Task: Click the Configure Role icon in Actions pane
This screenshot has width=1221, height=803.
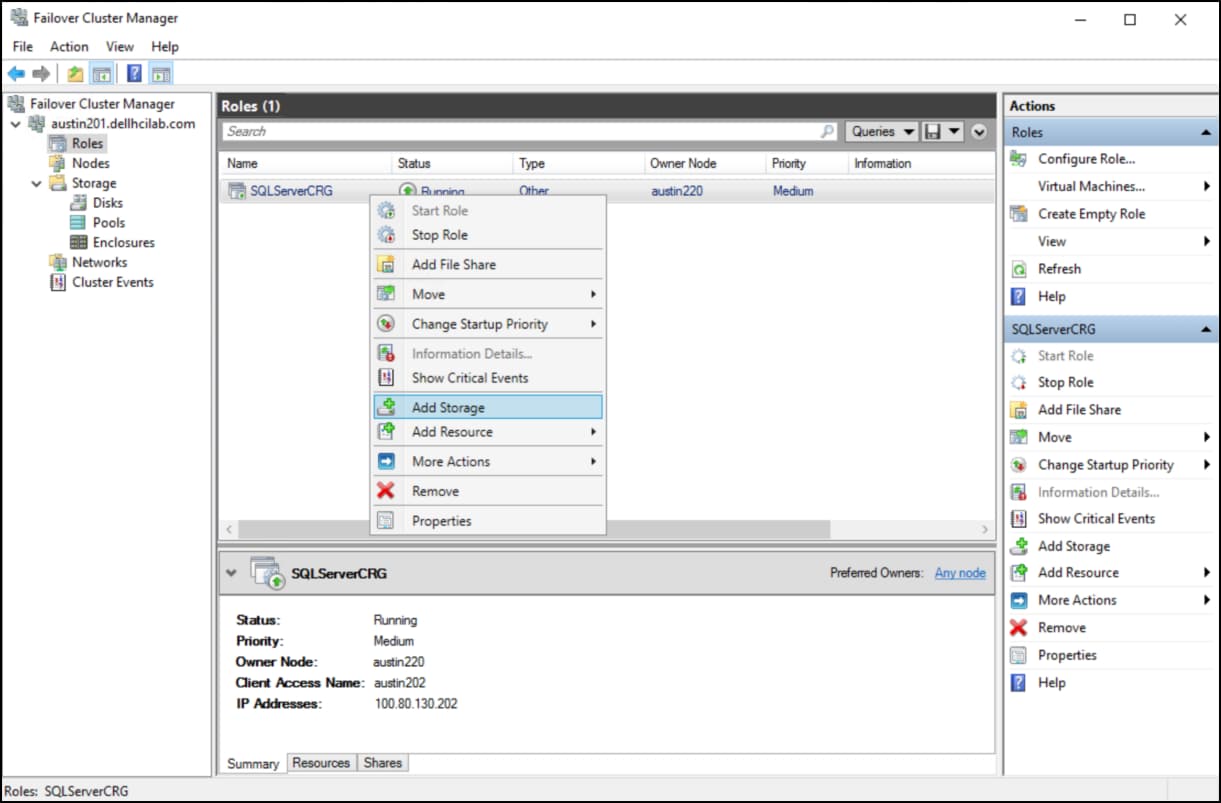Action: (x=1019, y=159)
